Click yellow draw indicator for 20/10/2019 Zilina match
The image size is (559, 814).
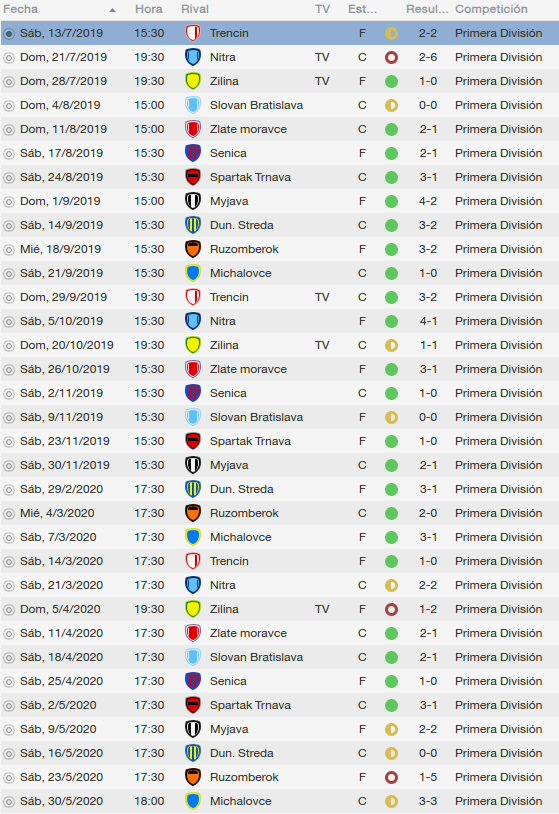[x=391, y=345]
